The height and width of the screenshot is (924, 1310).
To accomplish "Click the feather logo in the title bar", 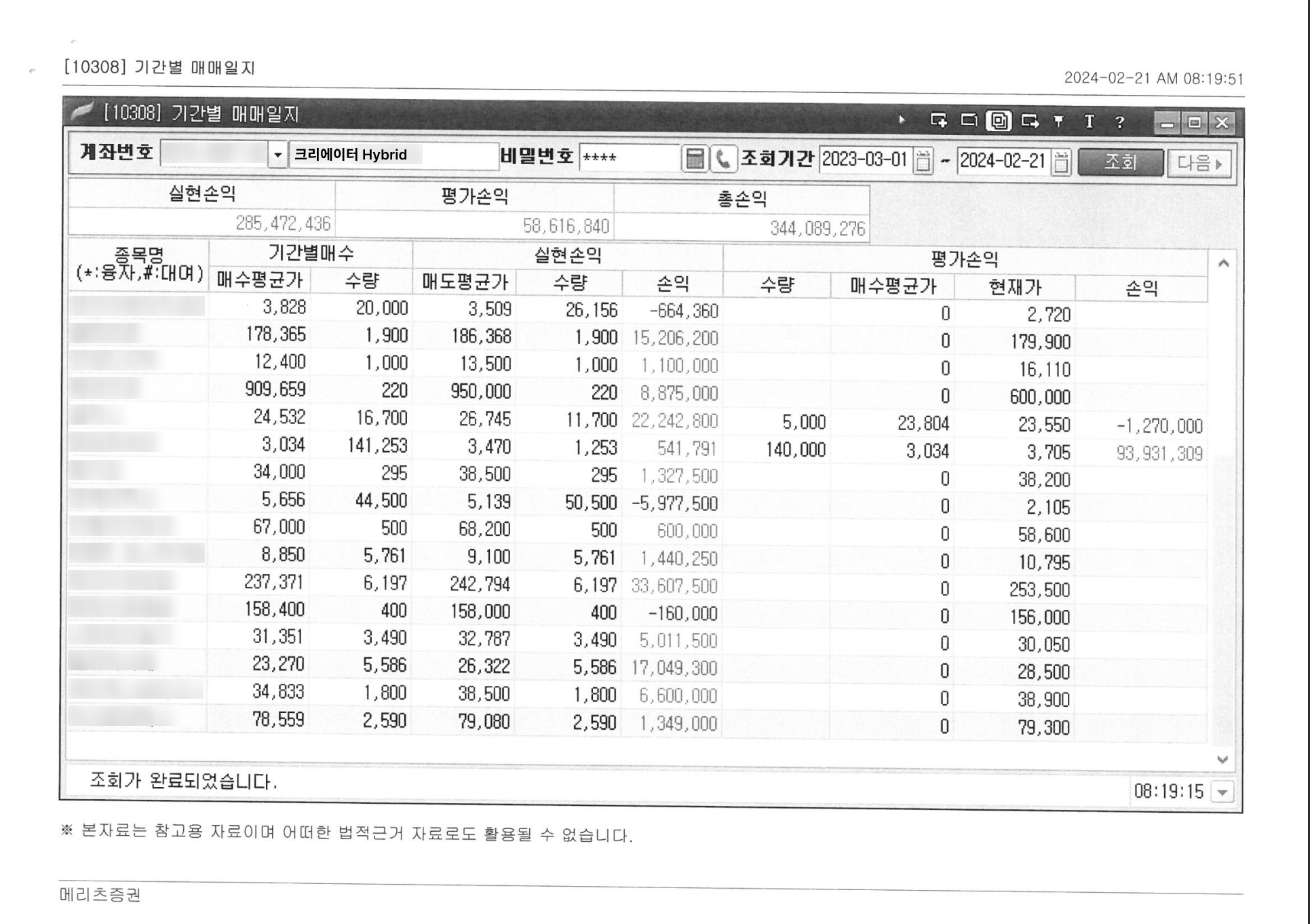I will pyautogui.click(x=82, y=111).
